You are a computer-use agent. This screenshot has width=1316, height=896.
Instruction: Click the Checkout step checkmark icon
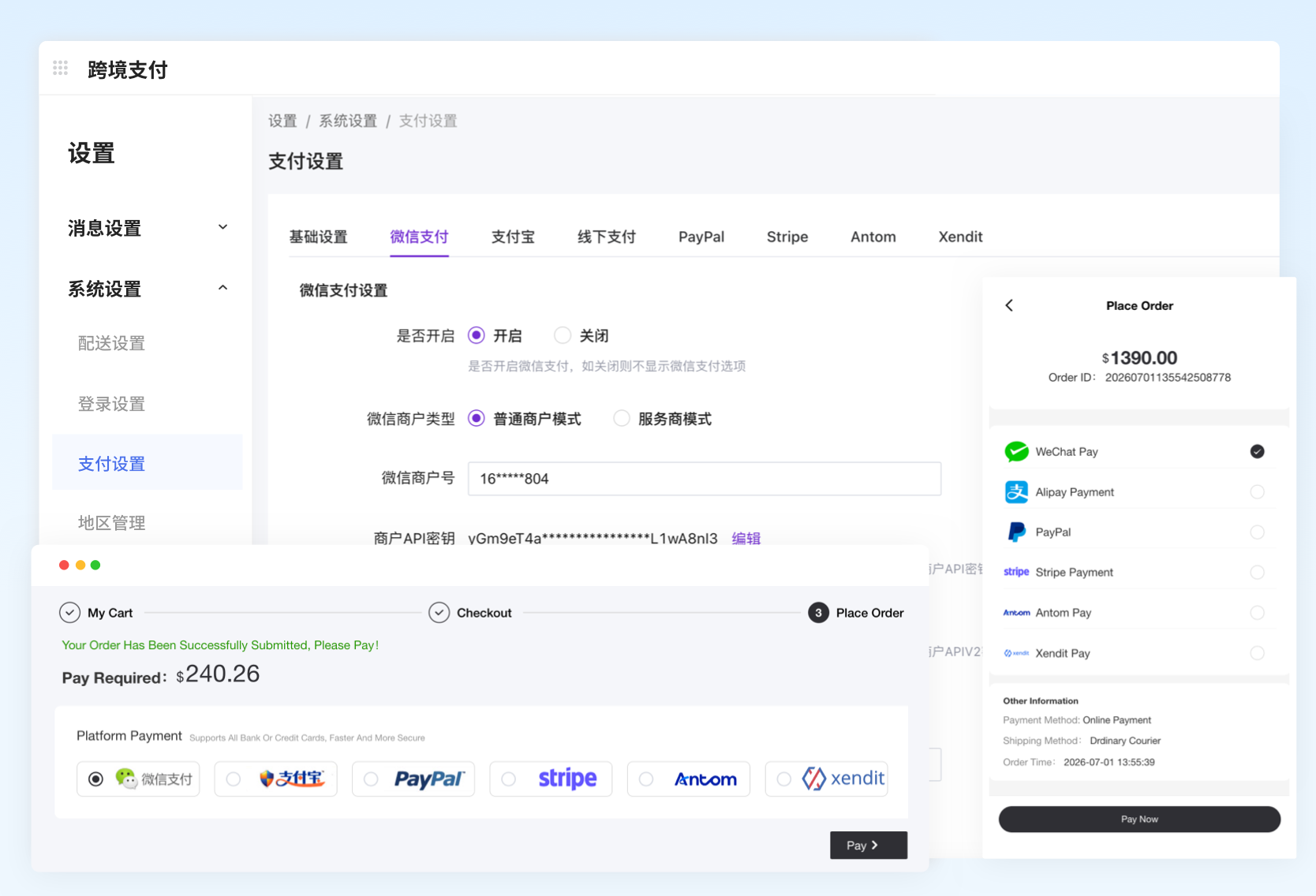pos(439,612)
